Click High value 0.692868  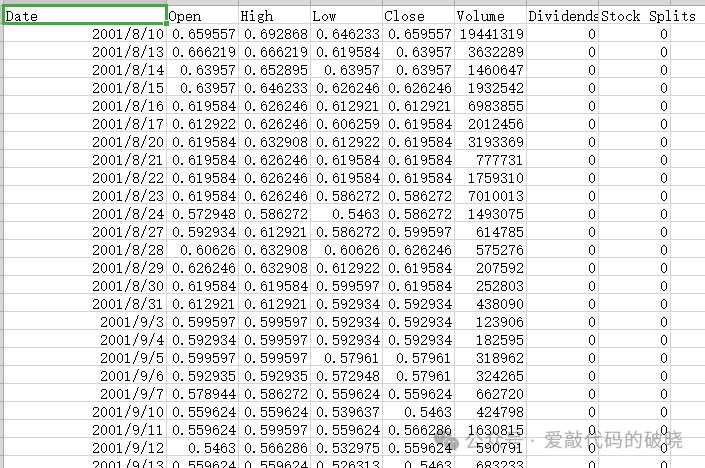coord(275,34)
